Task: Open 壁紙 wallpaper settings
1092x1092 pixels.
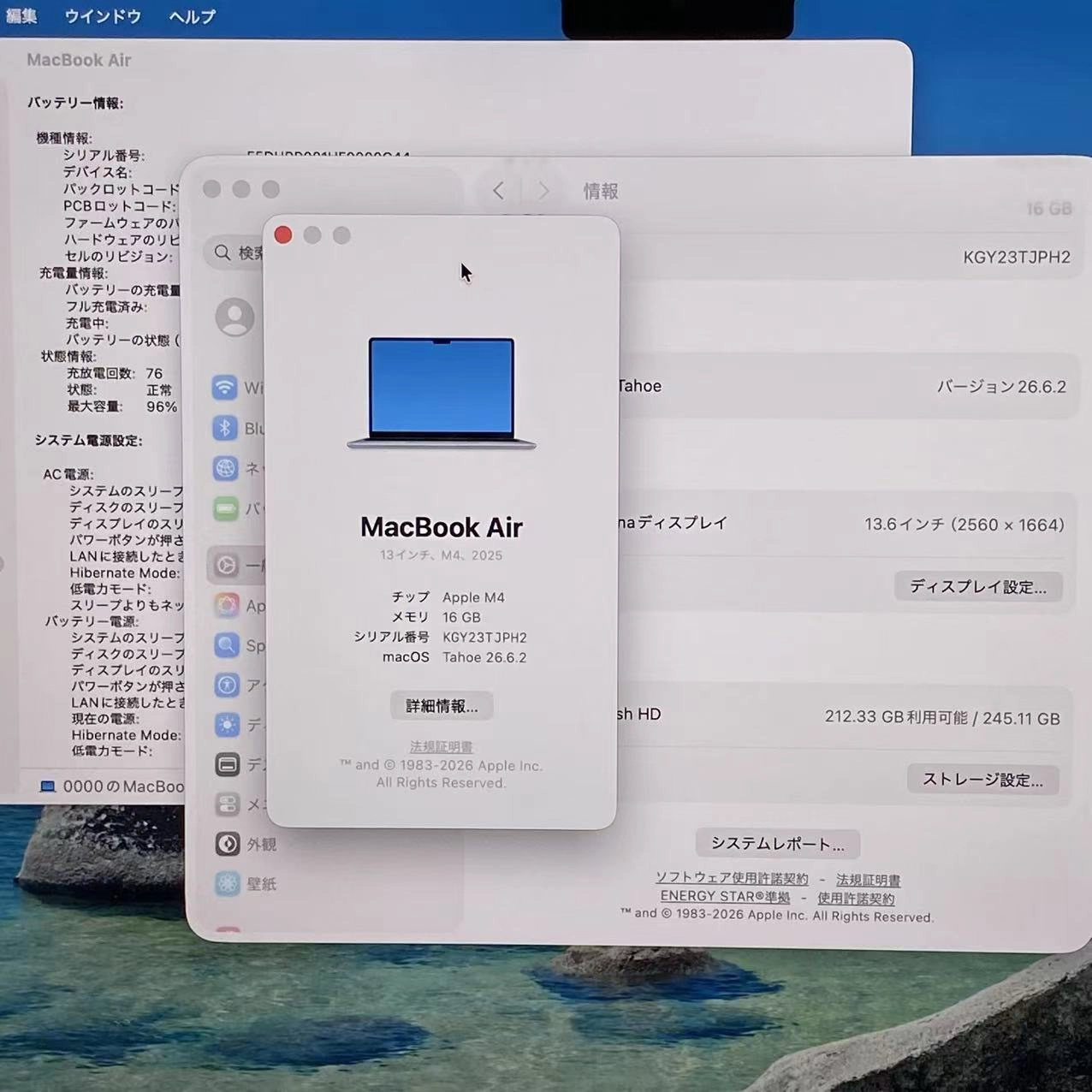Action: tap(246, 883)
